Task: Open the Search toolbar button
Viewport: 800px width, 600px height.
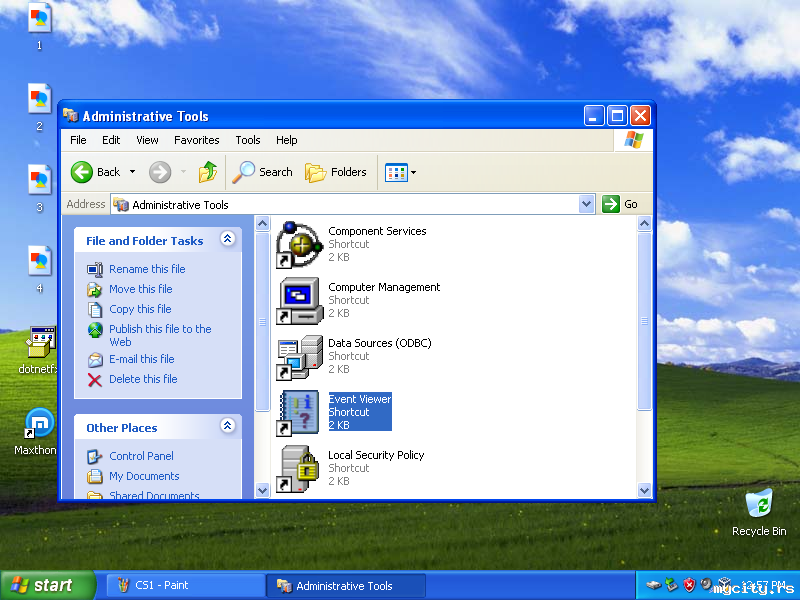Action: coord(263,172)
